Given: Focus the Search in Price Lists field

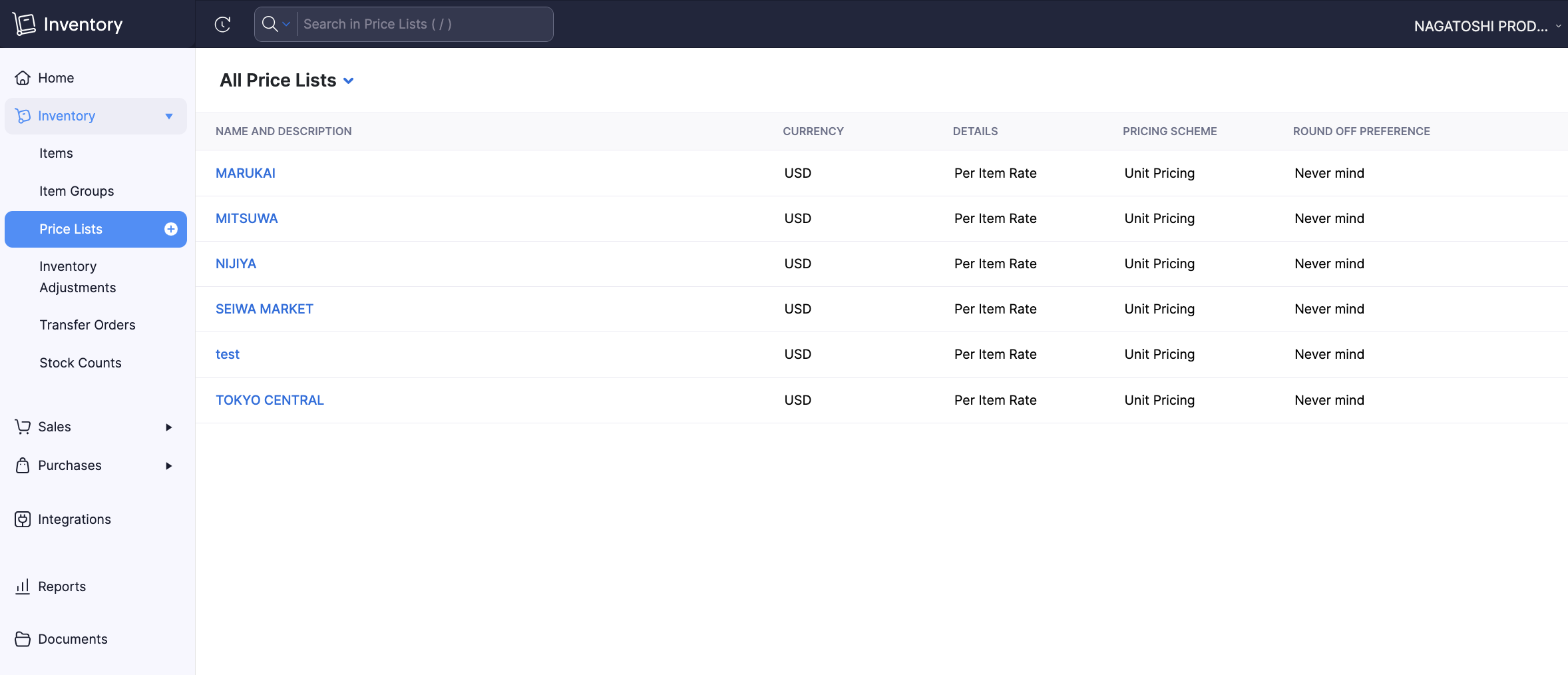Looking at the screenshot, I should click(x=424, y=24).
